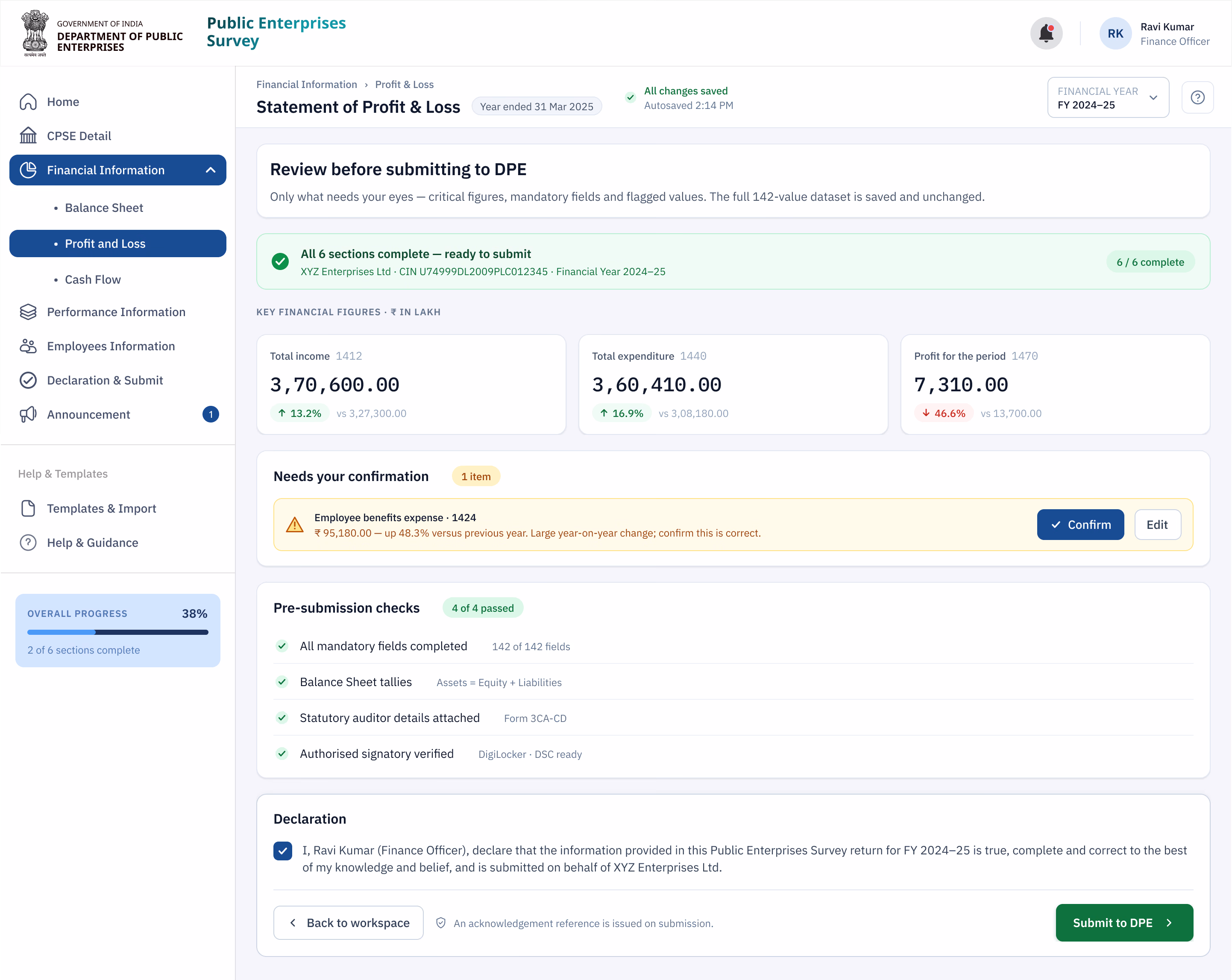Image resolution: width=1232 pixels, height=980 pixels.
Task: Click the warning triangle on Employee benefits row
Action: [294, 525]
